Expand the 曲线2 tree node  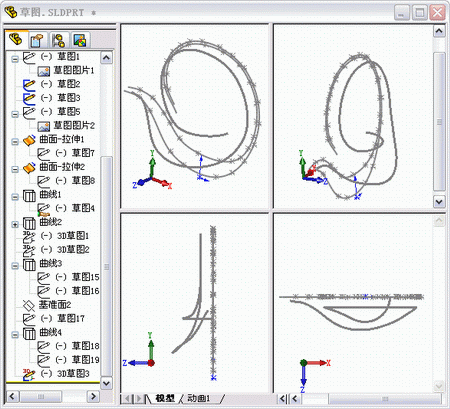[15, 225]
